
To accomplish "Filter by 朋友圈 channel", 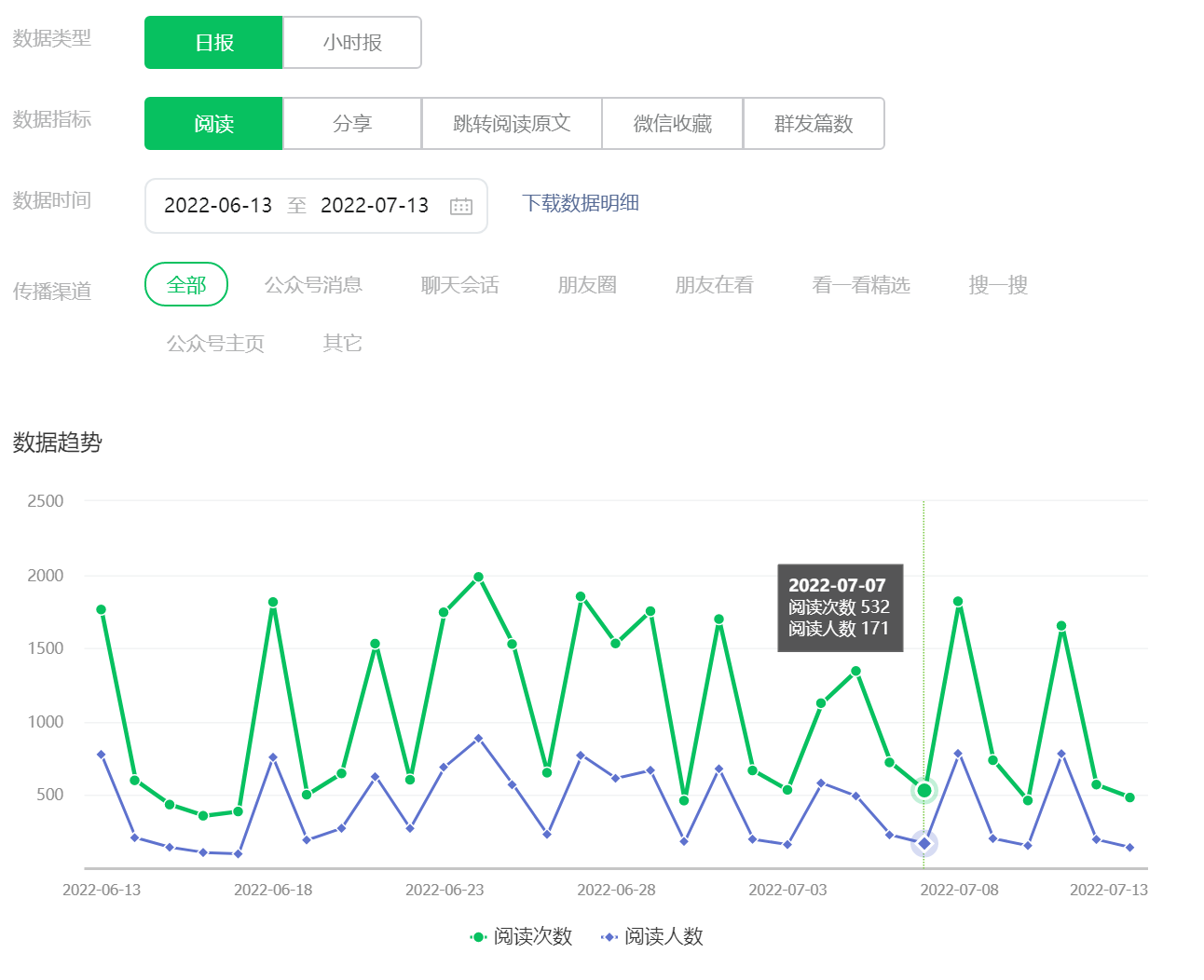I will point(587,285).
